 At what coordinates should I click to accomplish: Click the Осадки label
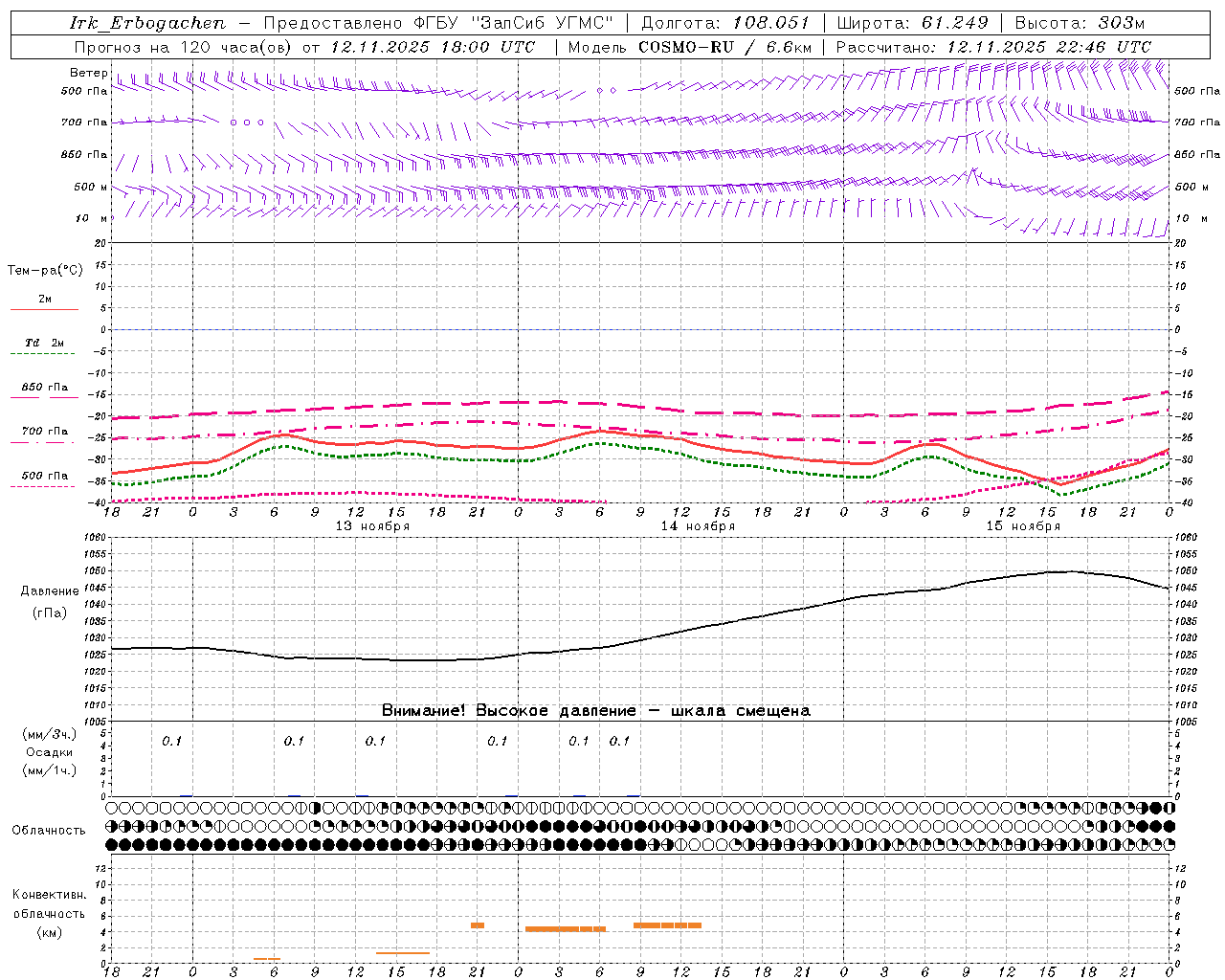click(x=50, y=752)
